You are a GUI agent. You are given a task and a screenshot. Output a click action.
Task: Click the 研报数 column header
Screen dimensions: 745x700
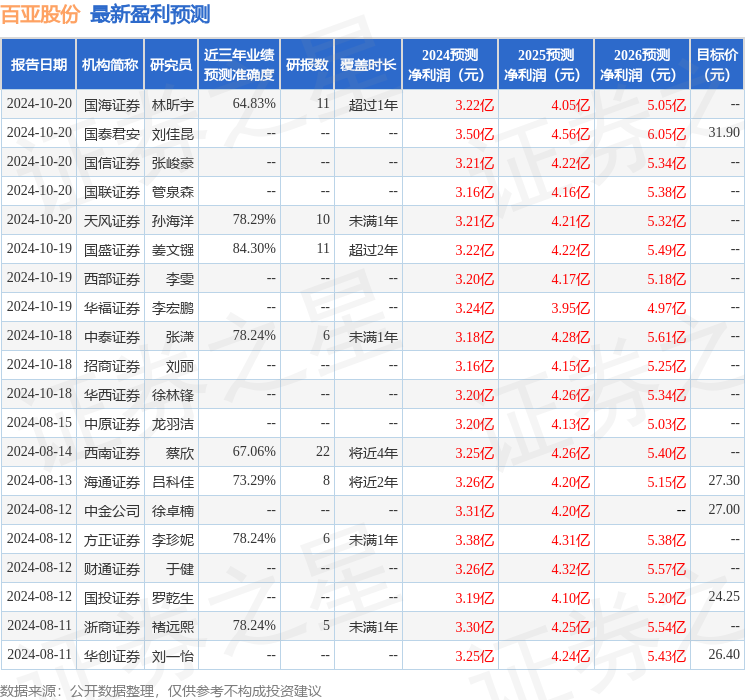[x=307, y=65]
